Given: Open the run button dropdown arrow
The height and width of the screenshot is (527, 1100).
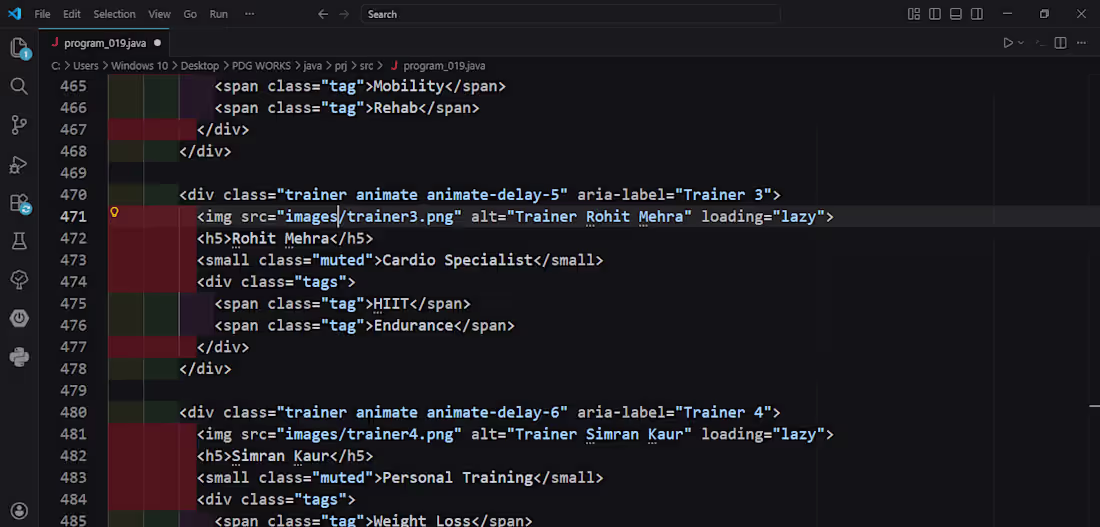Looking at the screenshot, I should pos(1021,43).
